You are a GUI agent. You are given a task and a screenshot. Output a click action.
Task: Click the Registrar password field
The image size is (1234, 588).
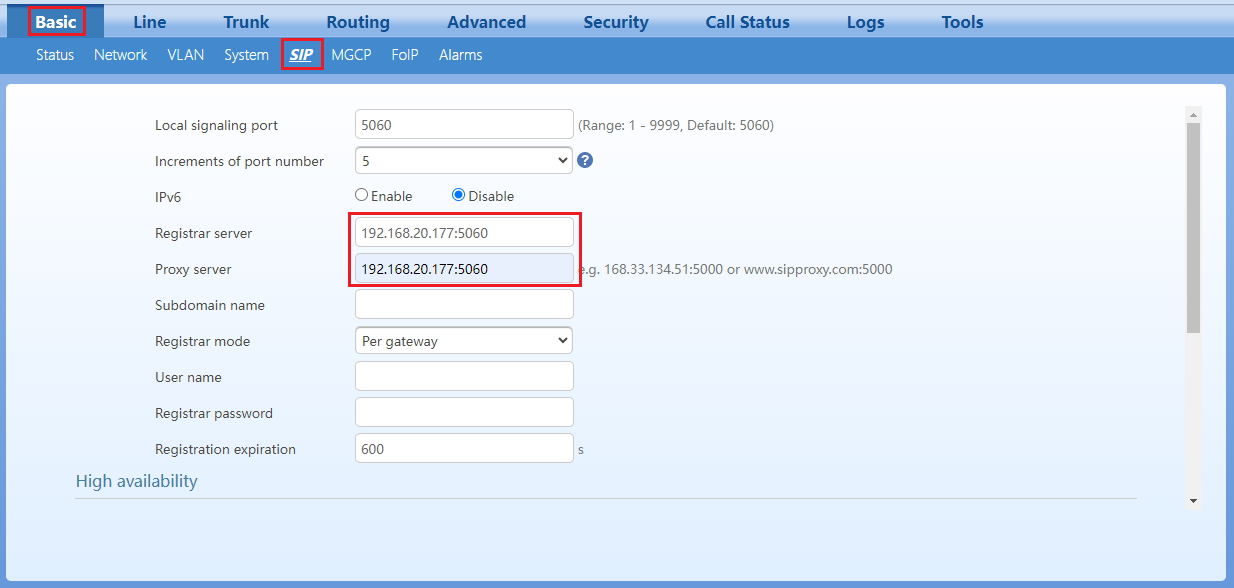coord(463,413)
